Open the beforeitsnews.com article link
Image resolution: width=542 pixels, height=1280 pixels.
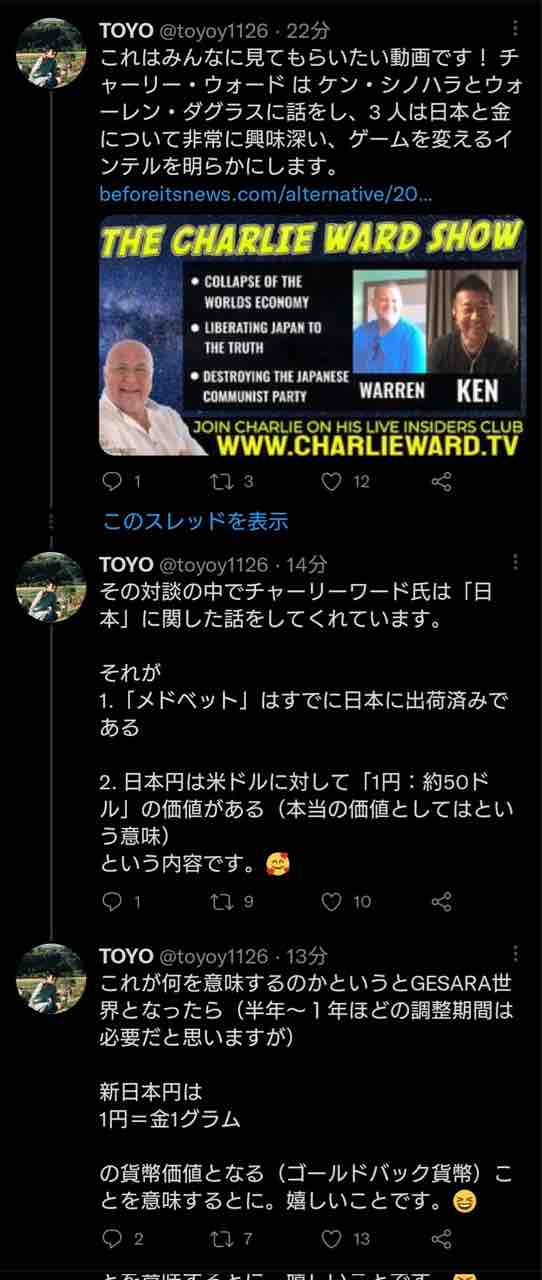point(266,193)
